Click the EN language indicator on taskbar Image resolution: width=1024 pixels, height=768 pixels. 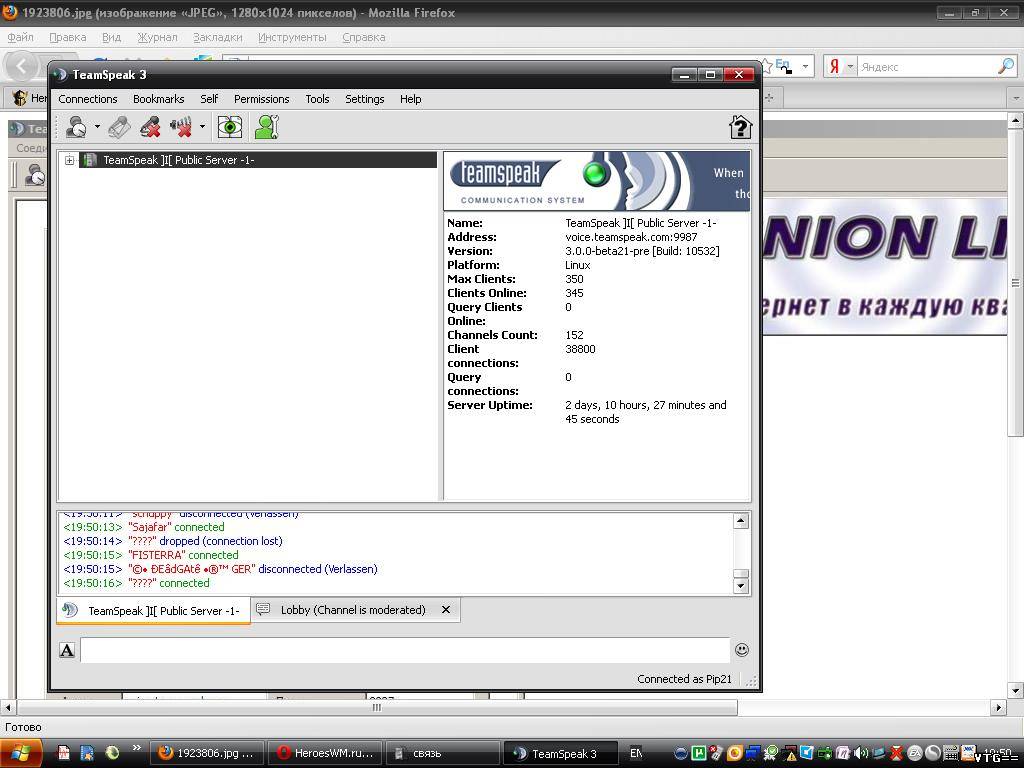tap(635, 753)
